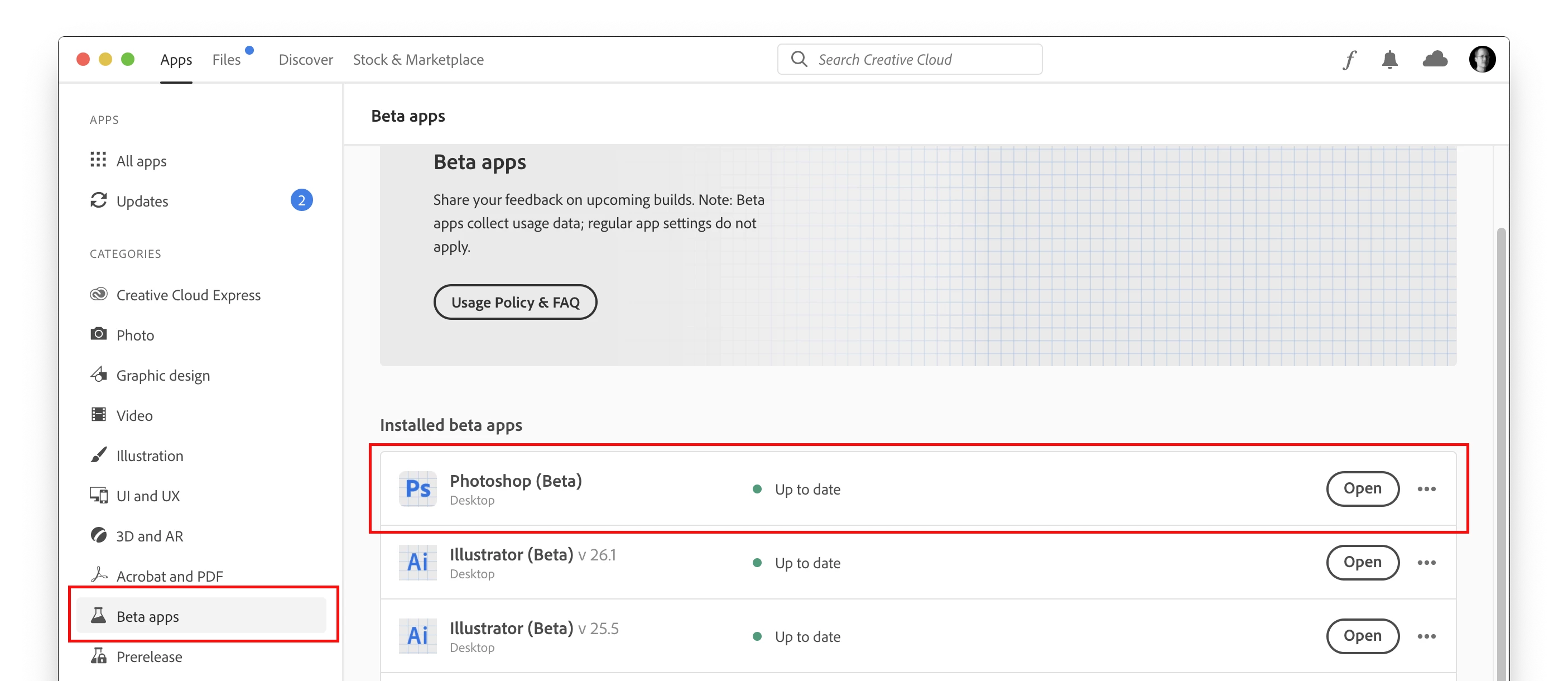Open Photoshop (Beta) with Open button
Viewport: 1568px width, 681px height.
[1362, 488]
